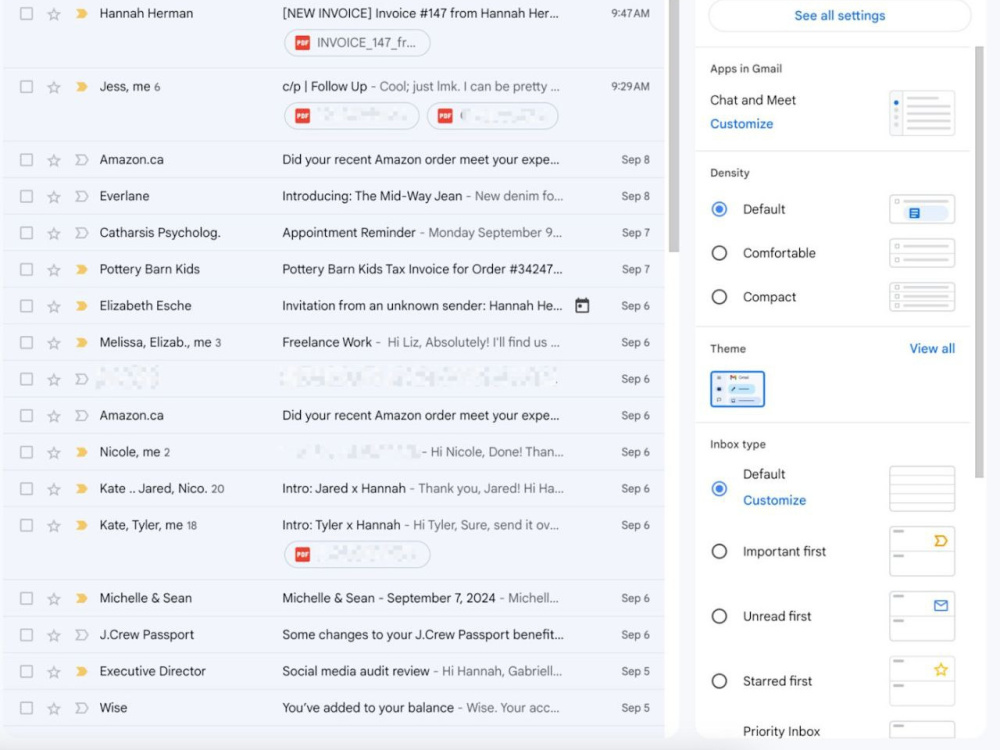The height and width of the screenshot is (750, 1000).
Task: Click the Important first preview image
Action: [922, 551]
